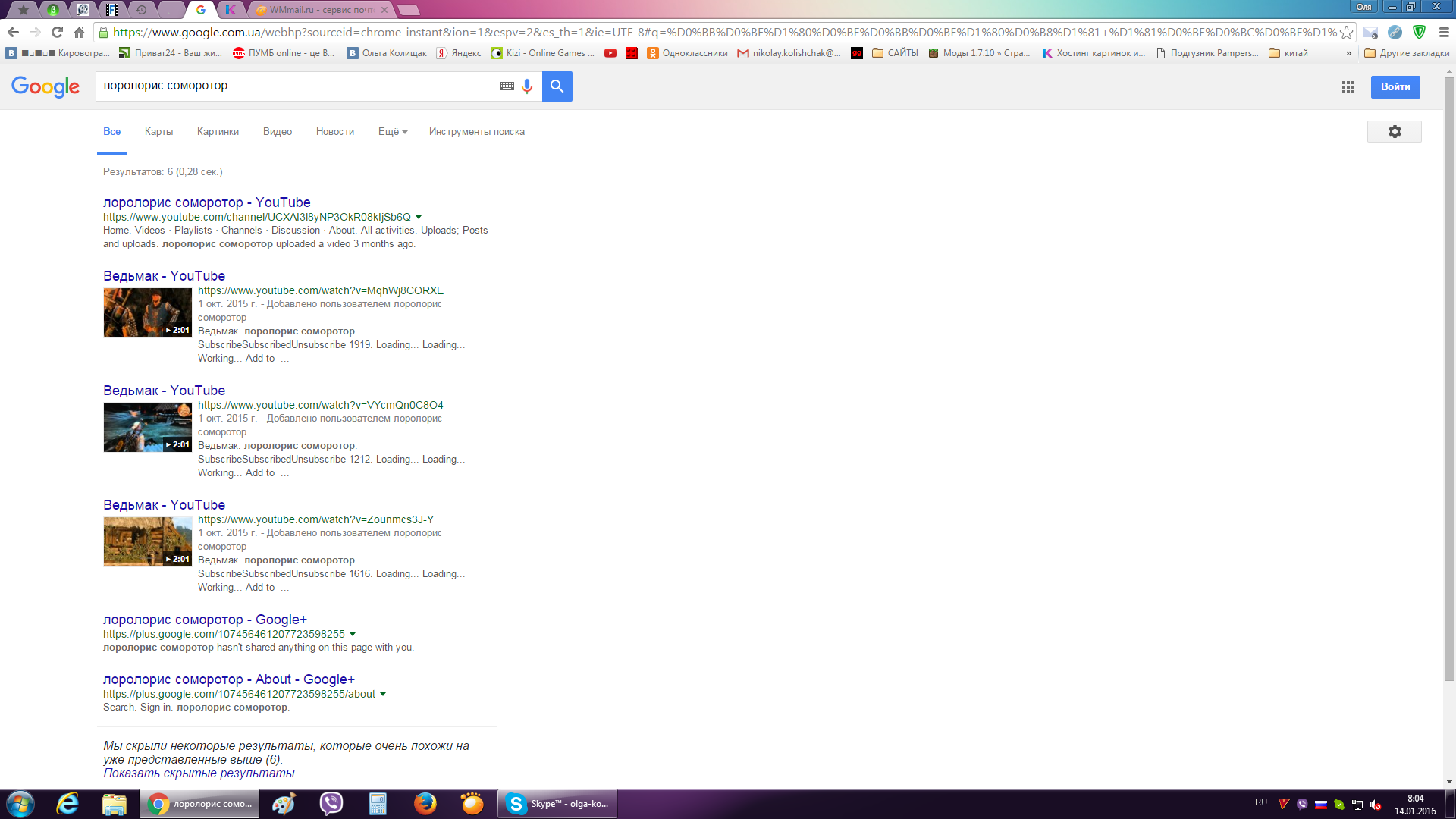Show hidden bookmarks with the » chevron
This screenshot has height=819, width=1456.
click(x=1348, y=53)
